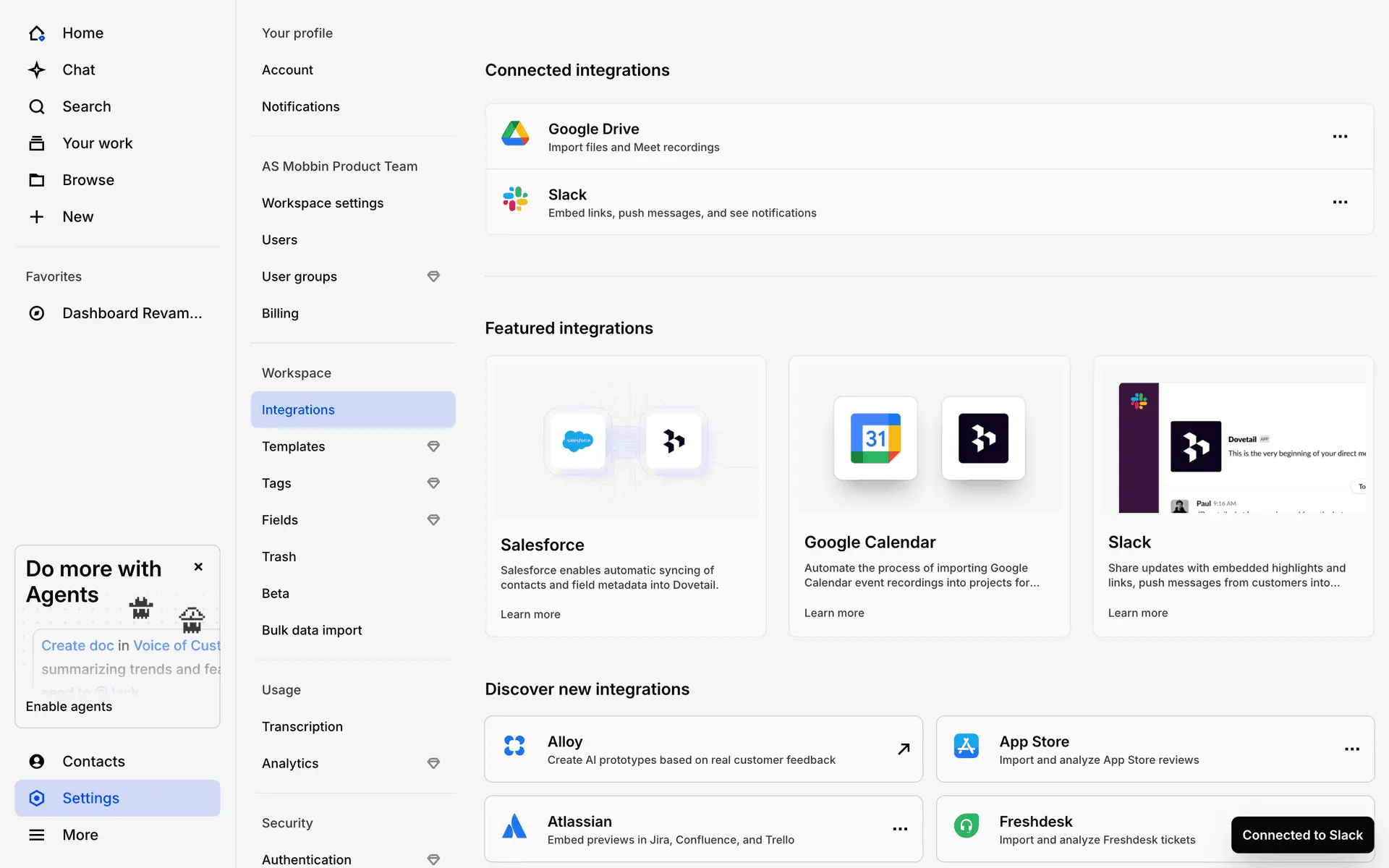
Task: Expand Atlassian integration ellipsis menu
Action: click(900, 829)
